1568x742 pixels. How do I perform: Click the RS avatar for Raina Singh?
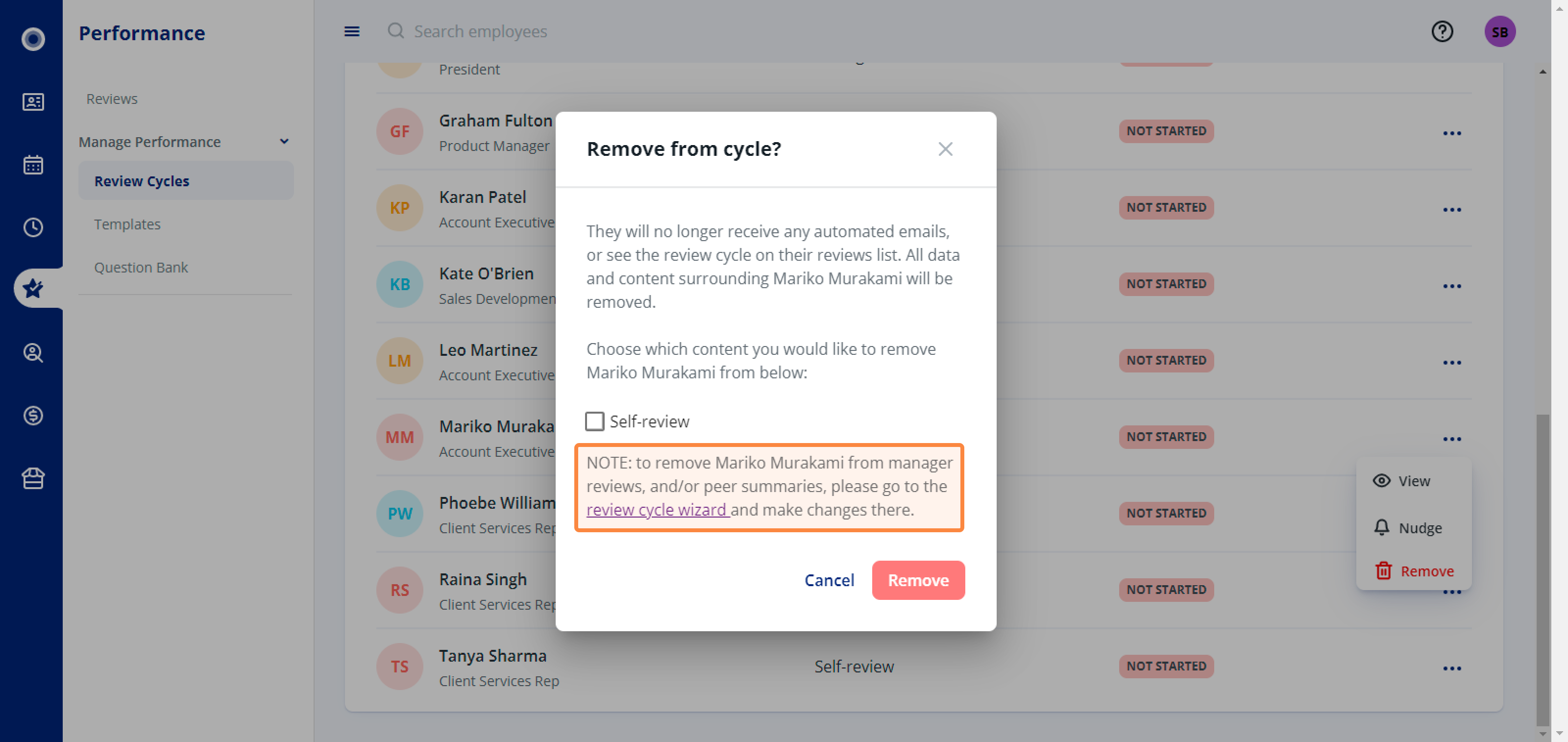[399, 590]
